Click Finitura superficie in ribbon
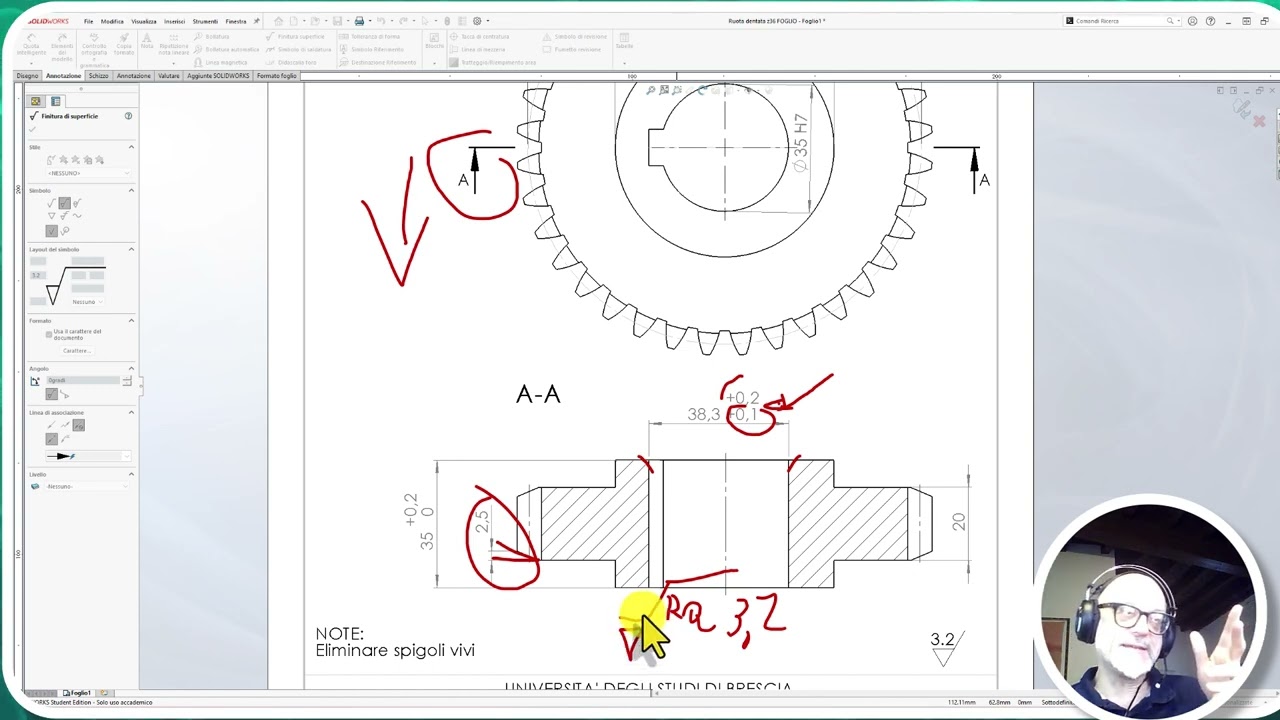Image resolution: width=1280 pixels, height=720 pixels. tap(297, 37)
